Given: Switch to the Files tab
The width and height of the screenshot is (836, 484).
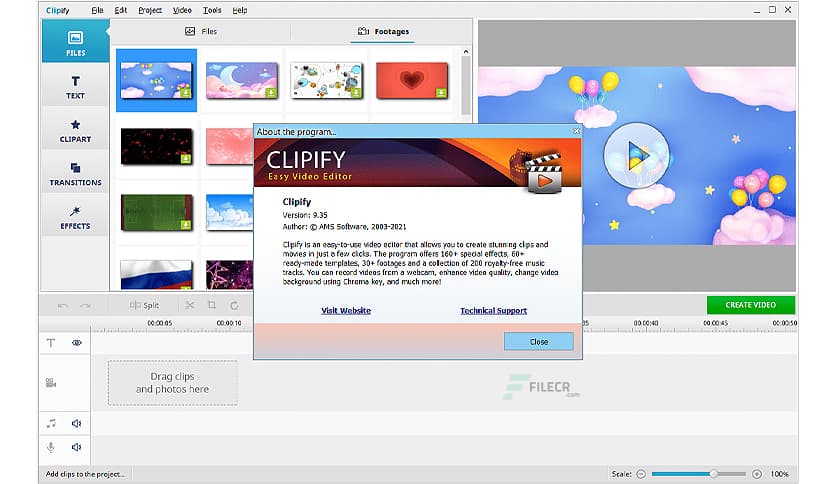Looking at the screenshot, I should [x=201, y=31].
